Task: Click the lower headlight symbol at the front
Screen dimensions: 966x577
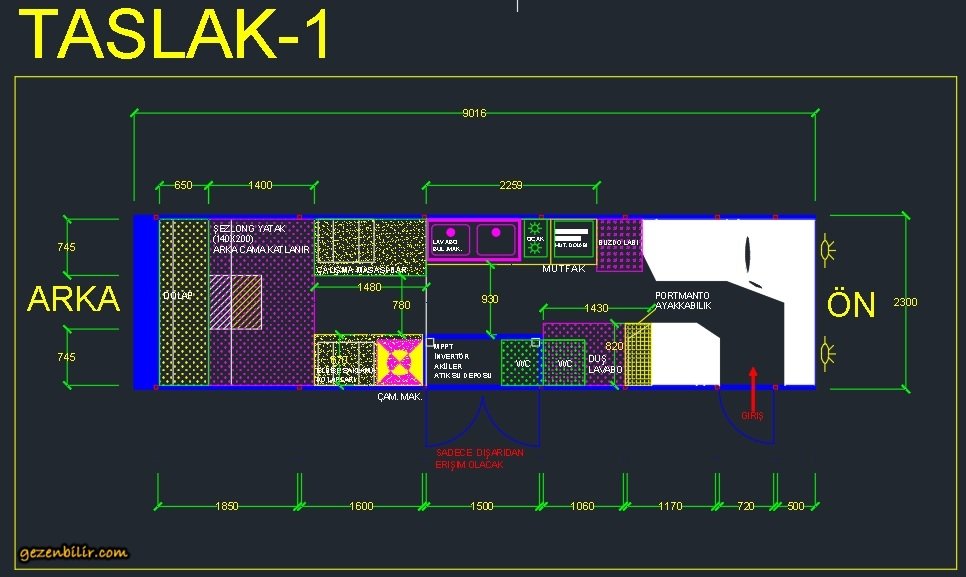Action: (x=828, y=352)
